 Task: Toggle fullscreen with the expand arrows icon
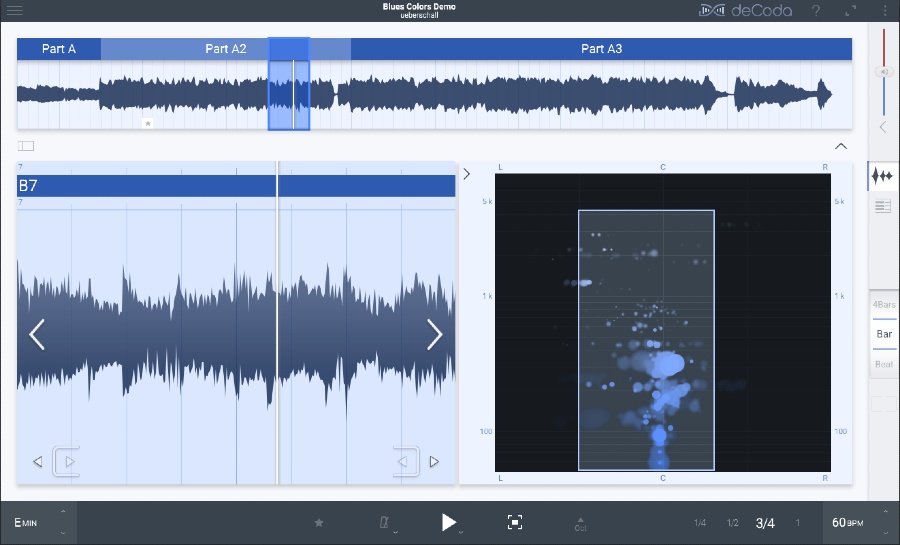851,10
